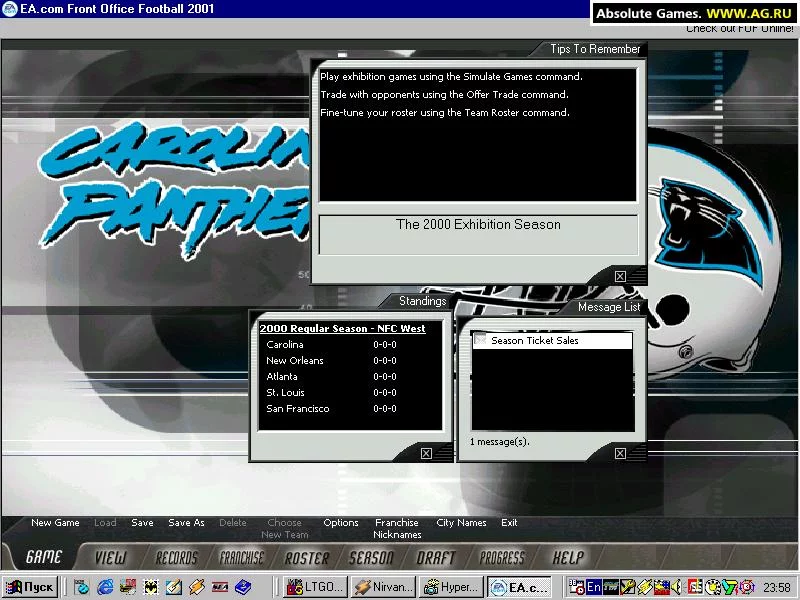Open the Пуск (Start) menu
This screenshot has width=800, height=600.
pos(30,587)
